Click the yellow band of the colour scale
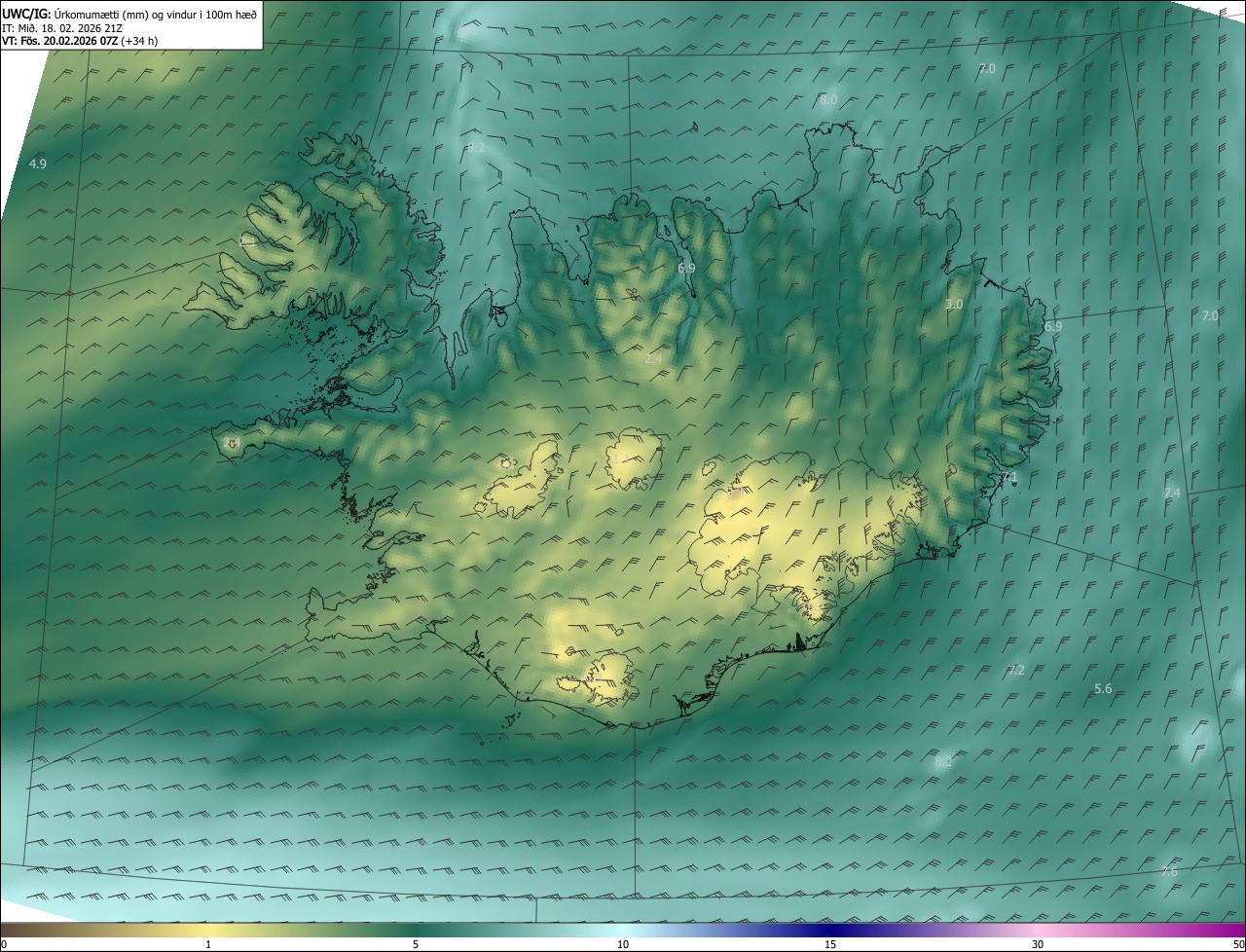The width and height of the screenshot is (1246, 952). (208, 930)
